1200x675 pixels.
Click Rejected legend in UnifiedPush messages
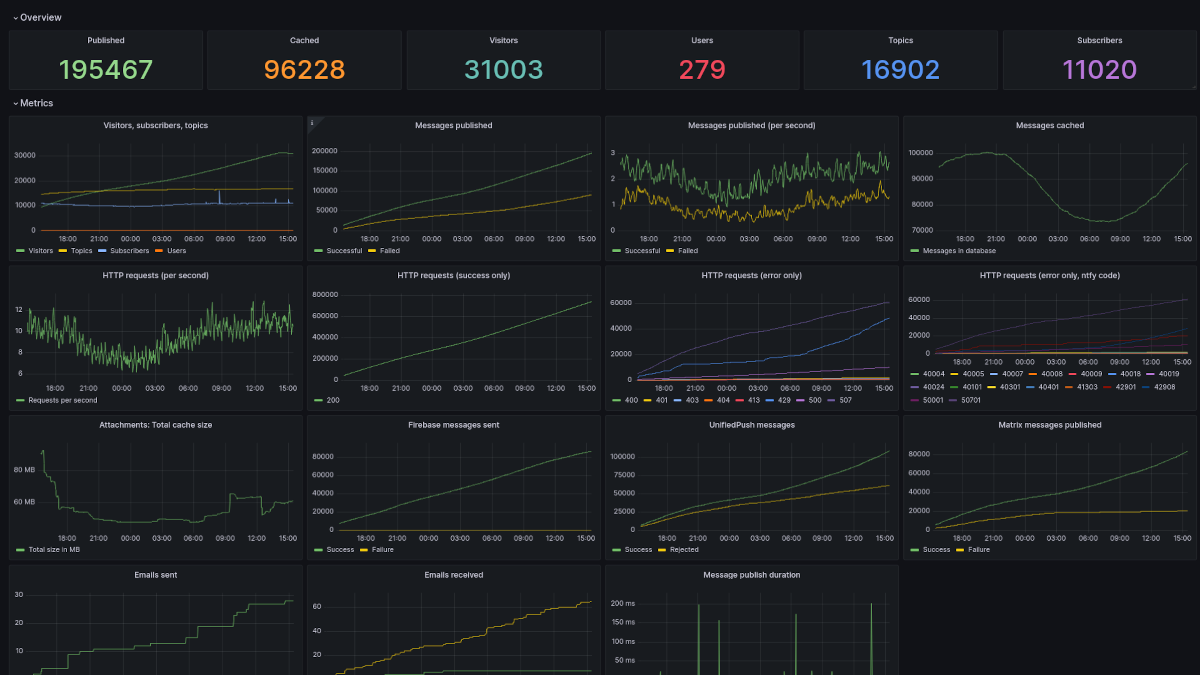(683, 550)
